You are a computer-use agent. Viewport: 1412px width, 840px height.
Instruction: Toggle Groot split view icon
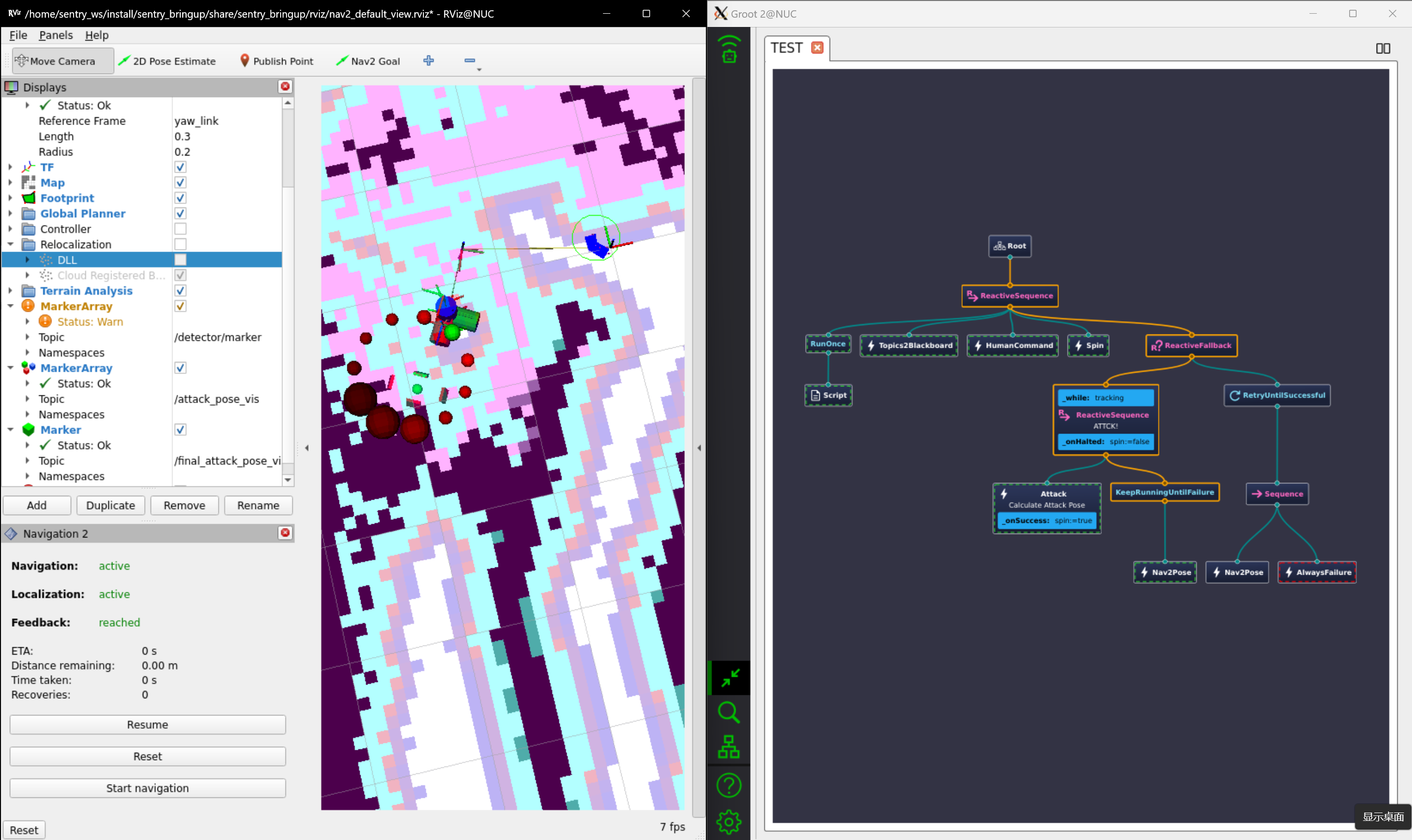coord(1383,48)
